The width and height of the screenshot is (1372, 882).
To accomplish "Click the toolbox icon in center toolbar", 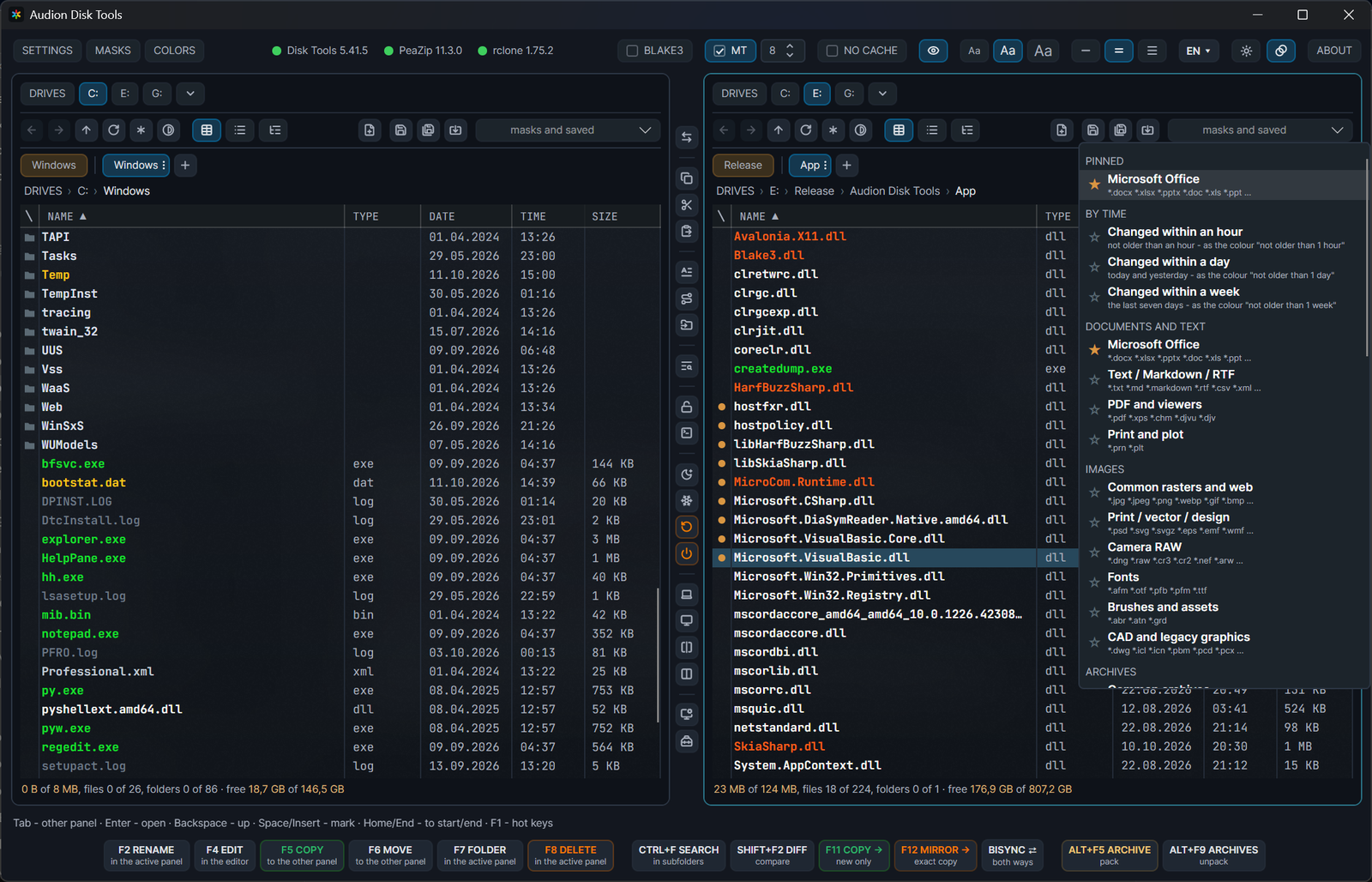I will click(687, 740).
